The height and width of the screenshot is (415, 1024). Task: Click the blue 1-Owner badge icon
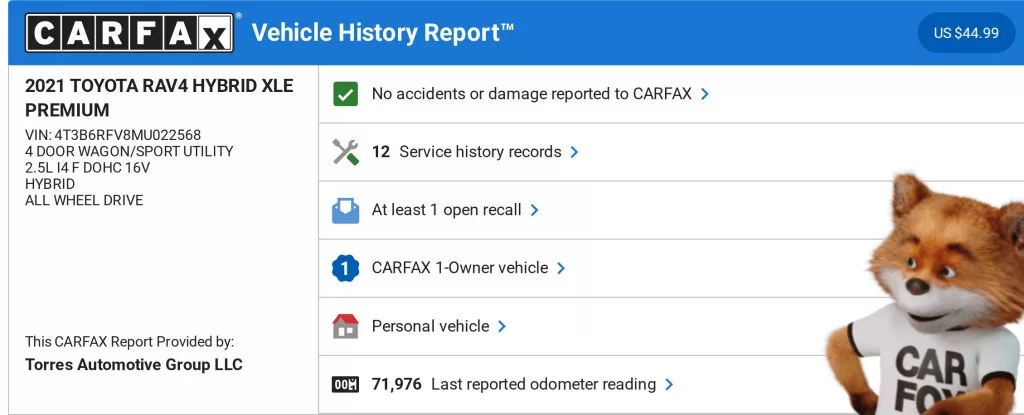coord(345,268)
